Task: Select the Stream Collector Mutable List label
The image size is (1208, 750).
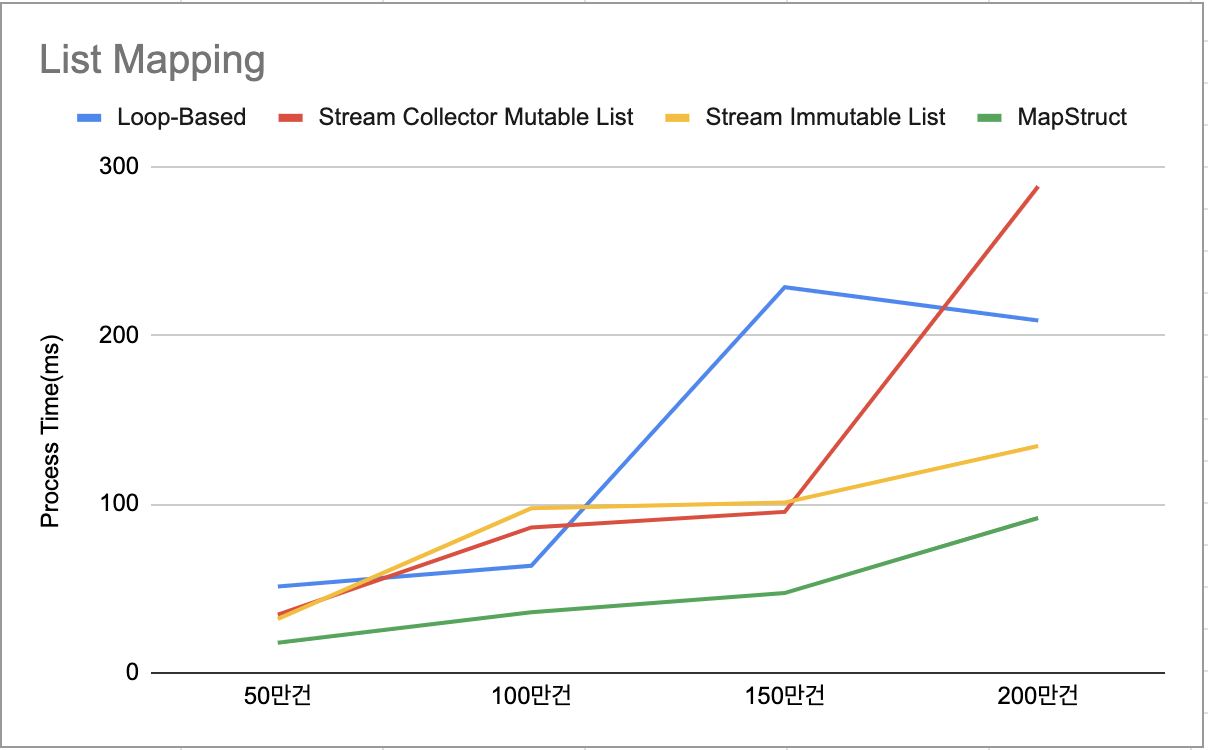Action: [476, 117]
